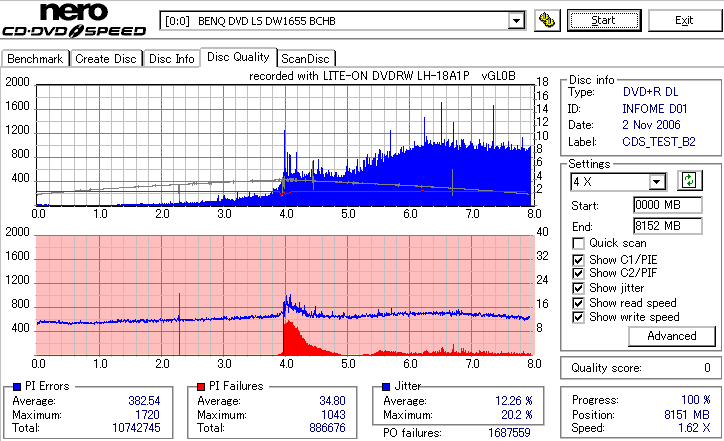Open the ScanDisc tab
The height and width of the screenshot is (441, 724).
click(x=305, y=59)
